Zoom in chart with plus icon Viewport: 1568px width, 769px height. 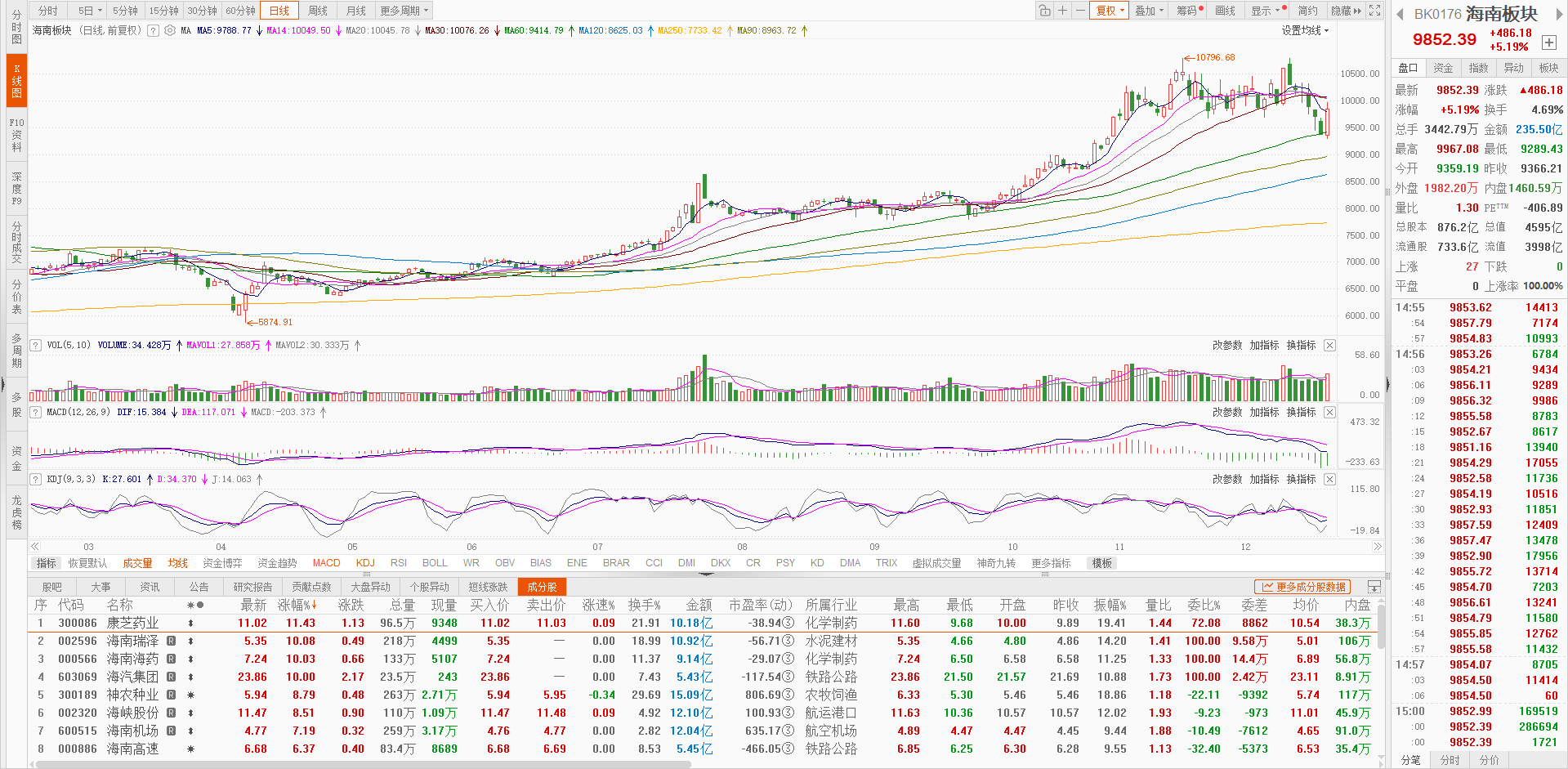point(1062,11)
